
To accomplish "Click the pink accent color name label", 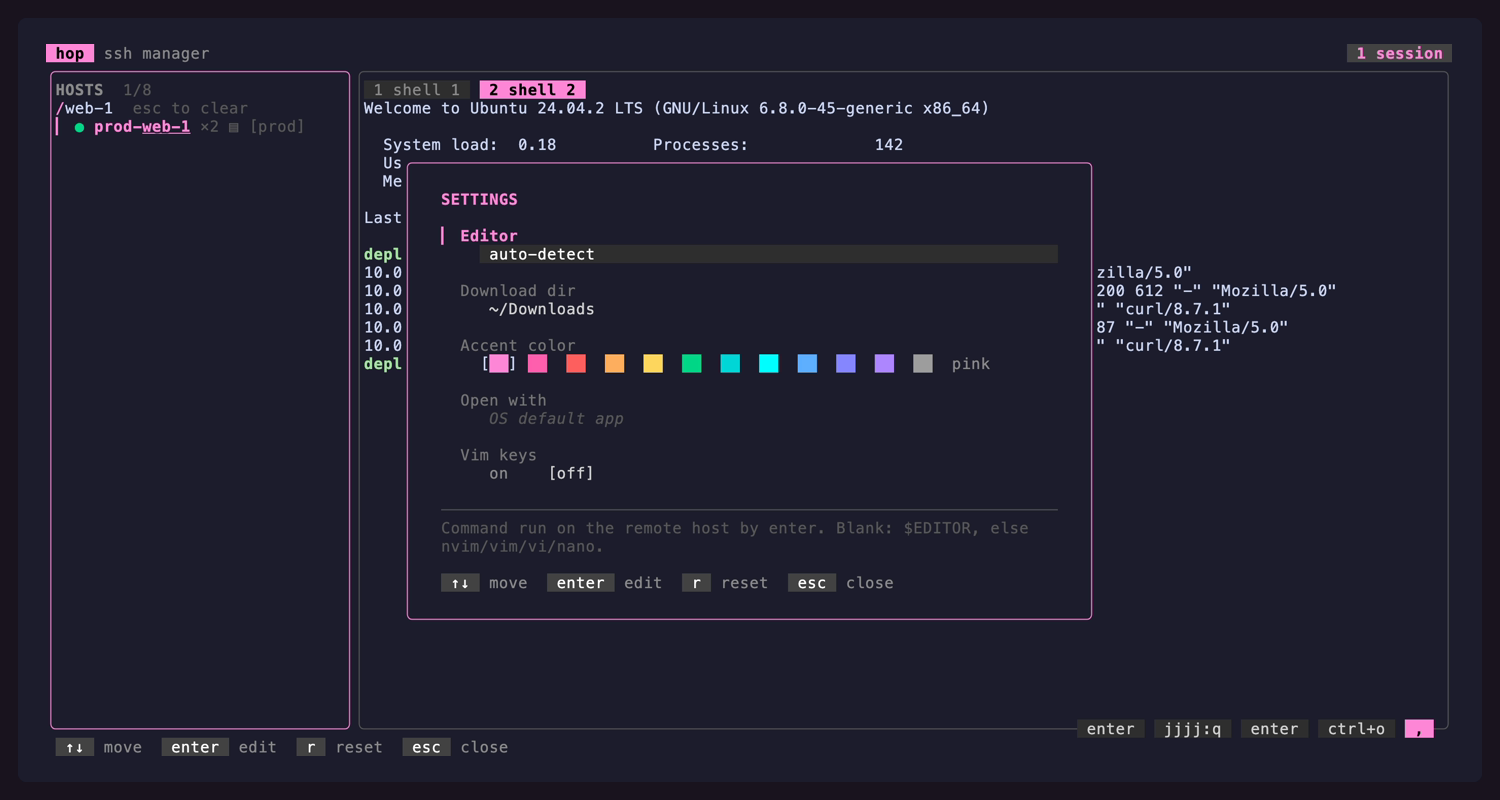I will (971, 364).
